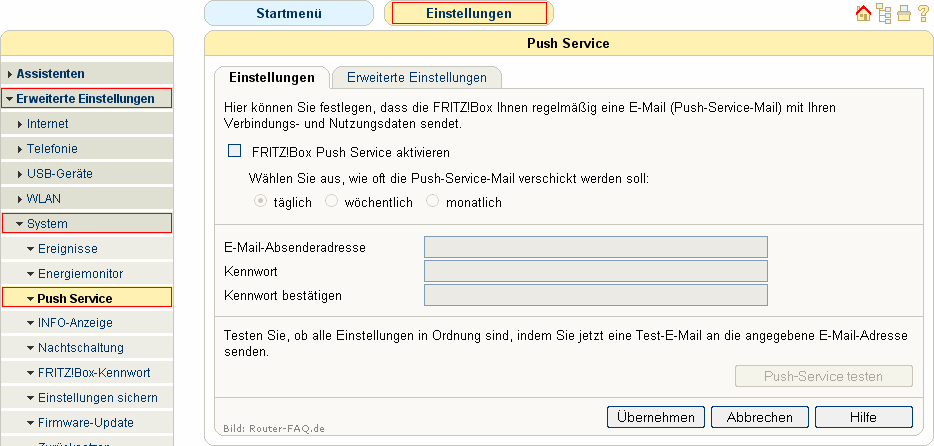
Task: Focus the Kennwort input field
Action: tap(596, 271)
